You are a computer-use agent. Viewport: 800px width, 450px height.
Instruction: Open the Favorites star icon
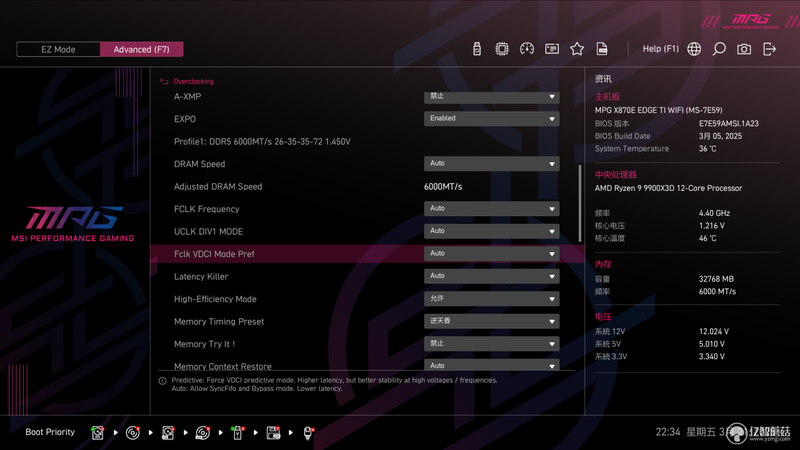tap(577, 49)
